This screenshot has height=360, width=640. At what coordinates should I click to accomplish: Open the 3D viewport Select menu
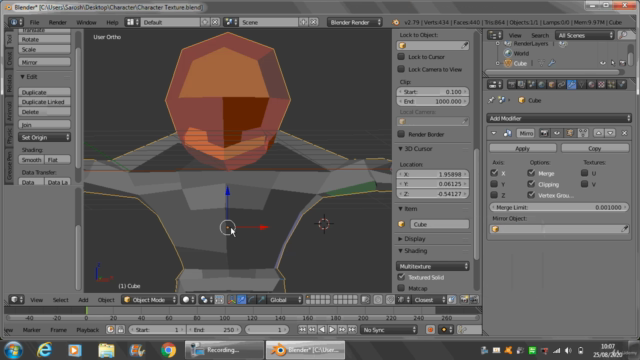click(x=60, y=300)
